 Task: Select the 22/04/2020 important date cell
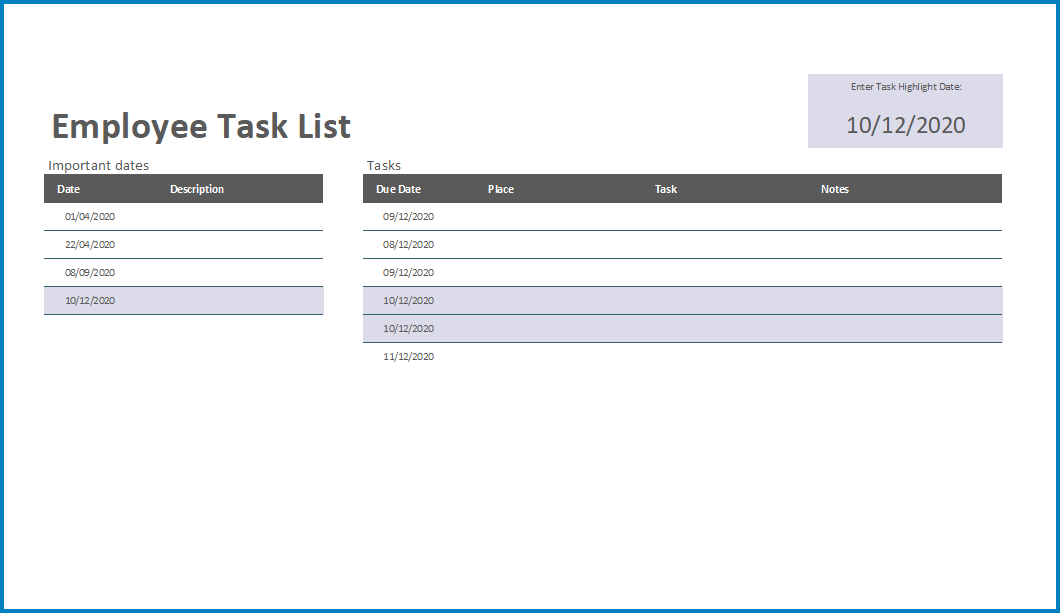(x=89, y=244)
